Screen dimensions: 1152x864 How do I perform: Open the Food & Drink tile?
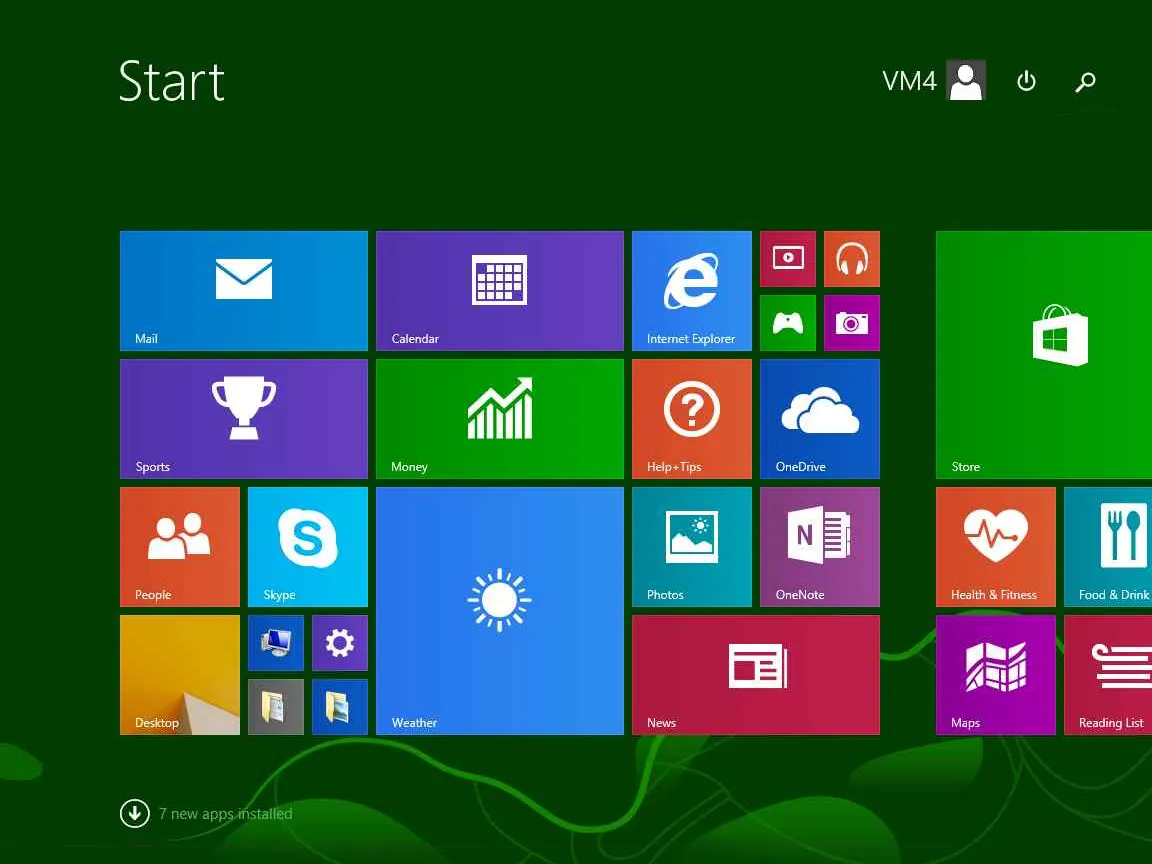point(1108,547)
